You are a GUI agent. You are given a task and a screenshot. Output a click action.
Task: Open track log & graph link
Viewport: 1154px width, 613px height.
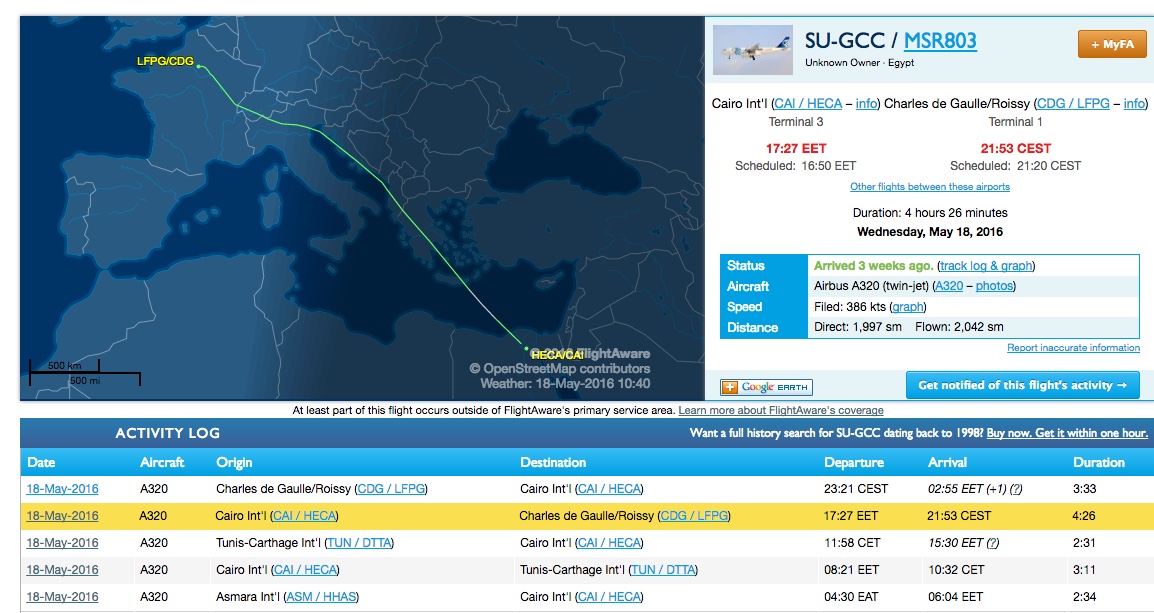987,266
